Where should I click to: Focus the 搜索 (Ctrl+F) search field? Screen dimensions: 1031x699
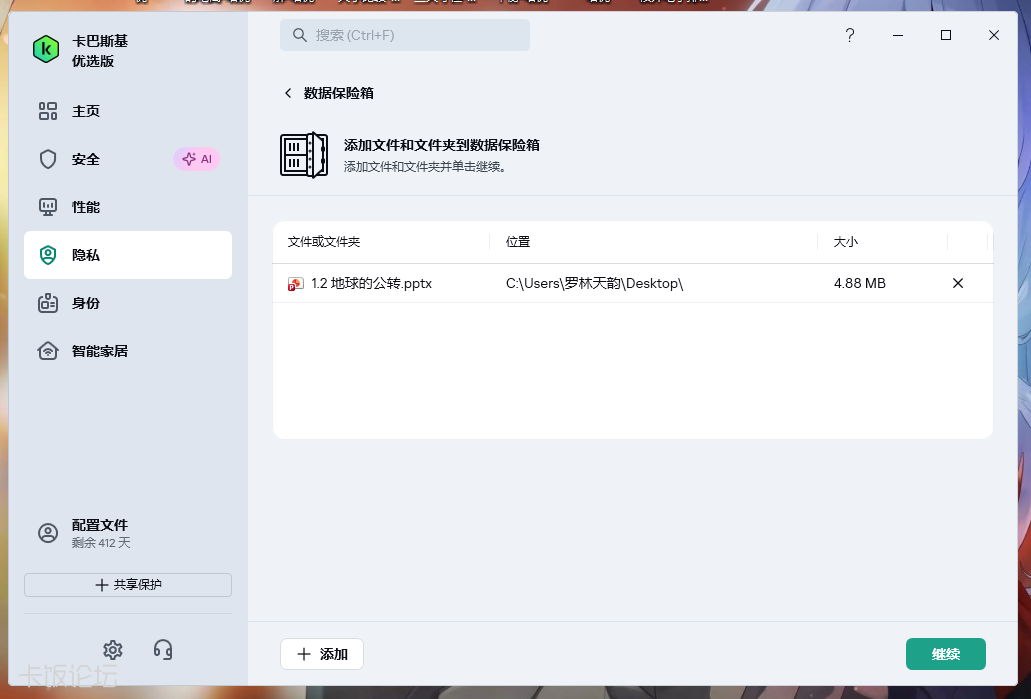pos(405,35)
